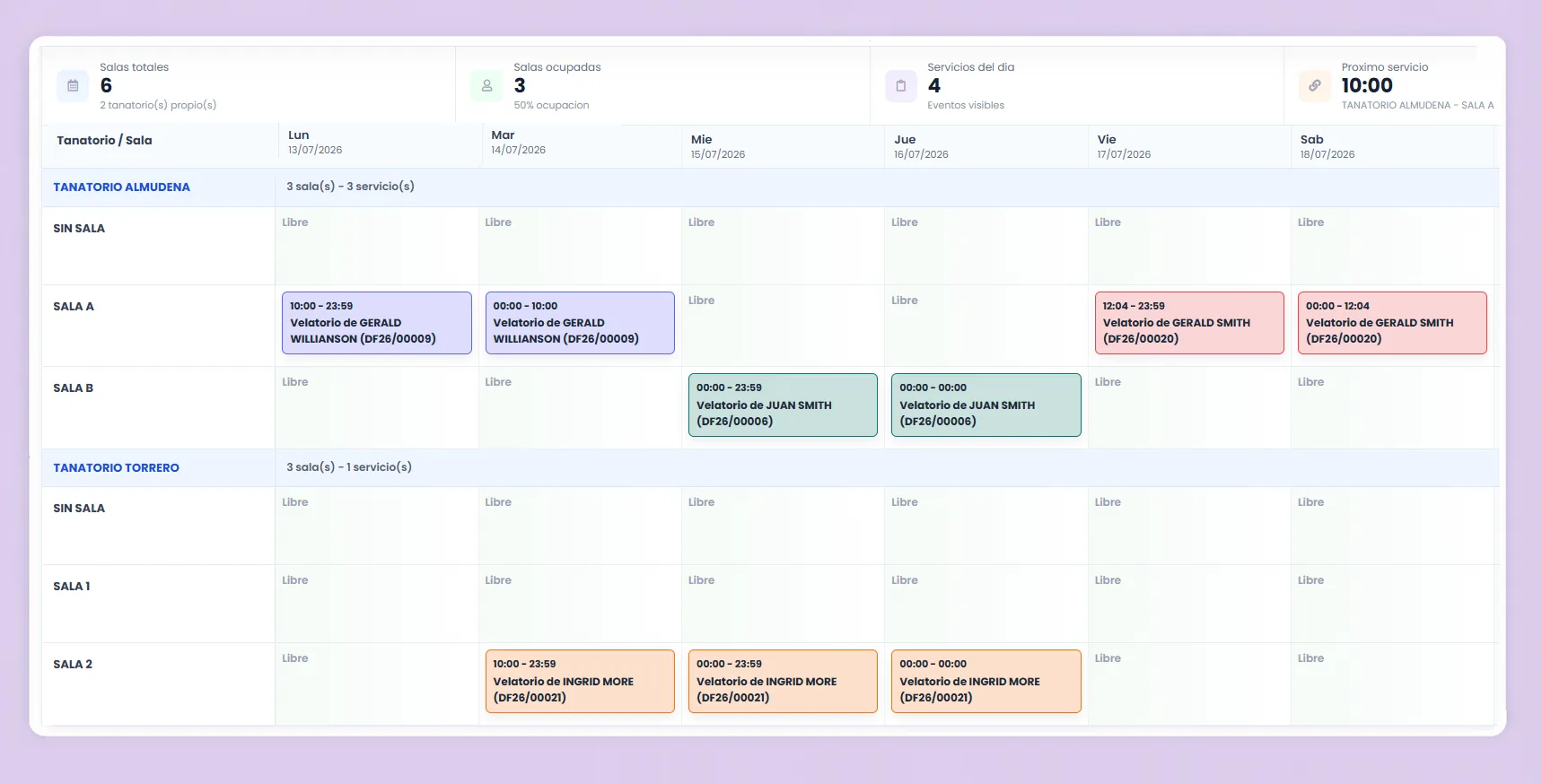Click the SALA B row label
Screen dimensions: 1542x784
73,388
